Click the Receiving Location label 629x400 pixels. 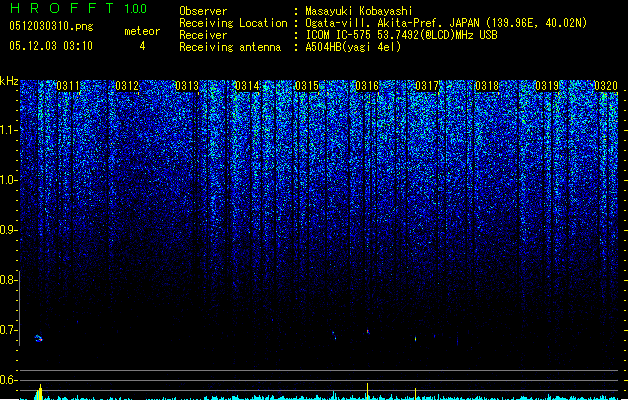(233, 23)
